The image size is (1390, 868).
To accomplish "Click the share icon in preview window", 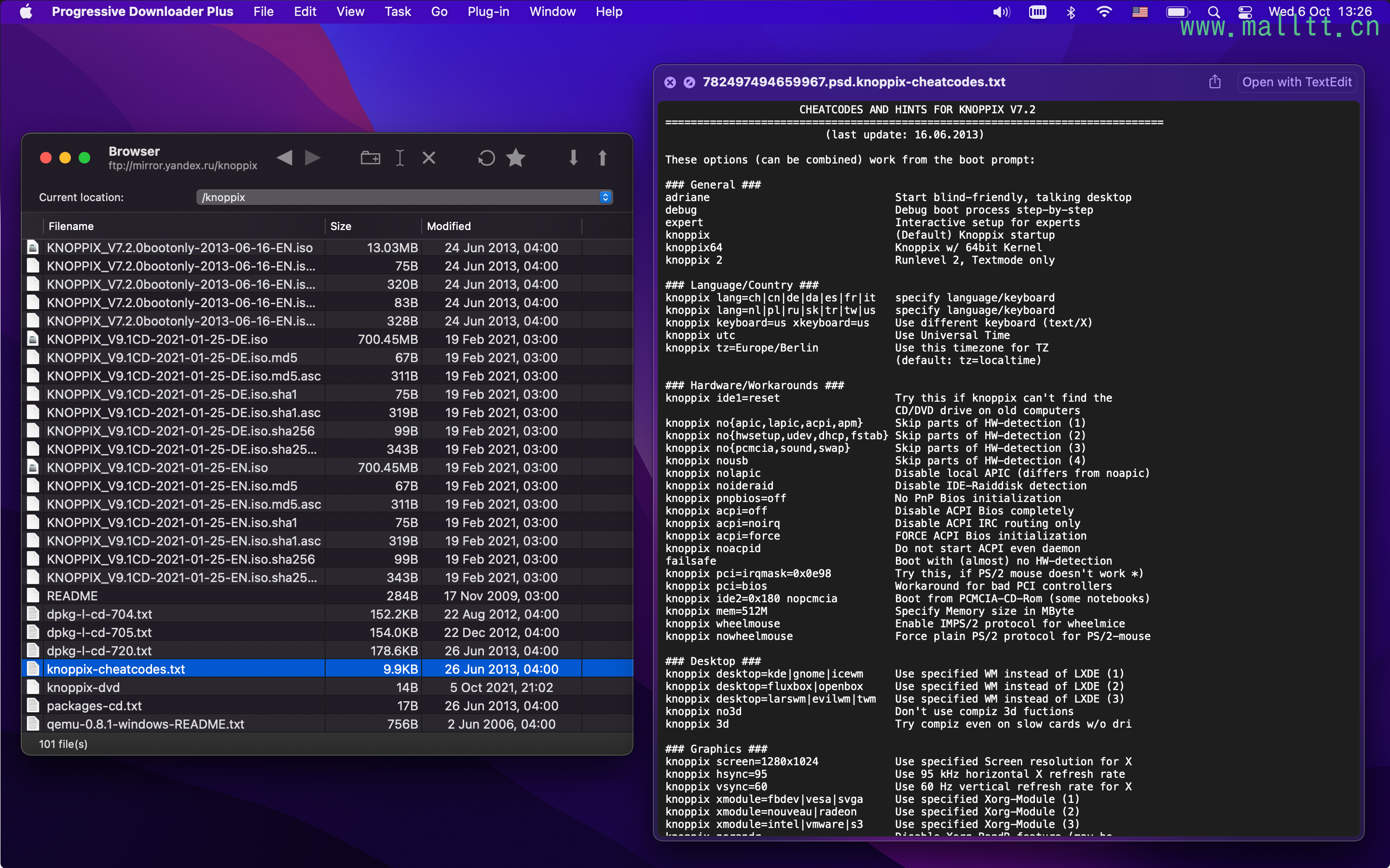I will 1215,82.
